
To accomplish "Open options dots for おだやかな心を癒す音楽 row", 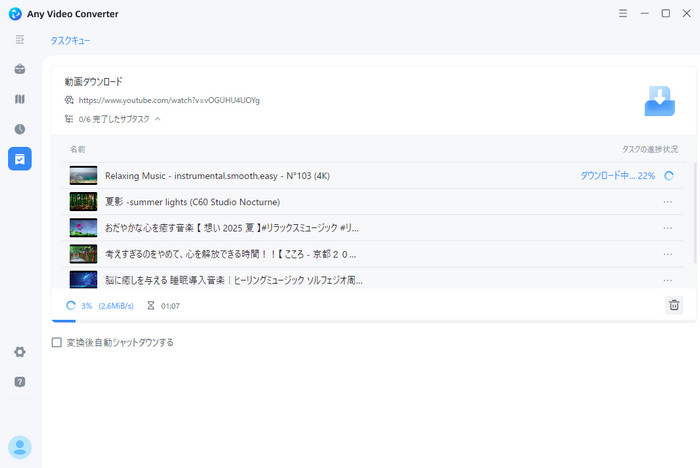I will (x=667, y=228).
